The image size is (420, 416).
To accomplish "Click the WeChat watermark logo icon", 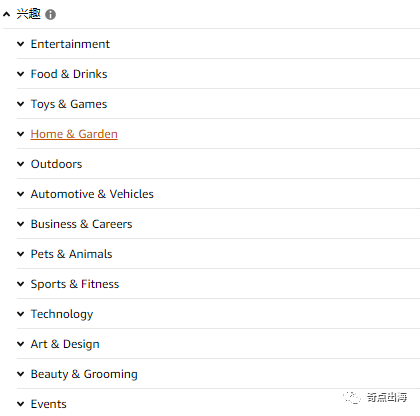I will coord(352,397).
